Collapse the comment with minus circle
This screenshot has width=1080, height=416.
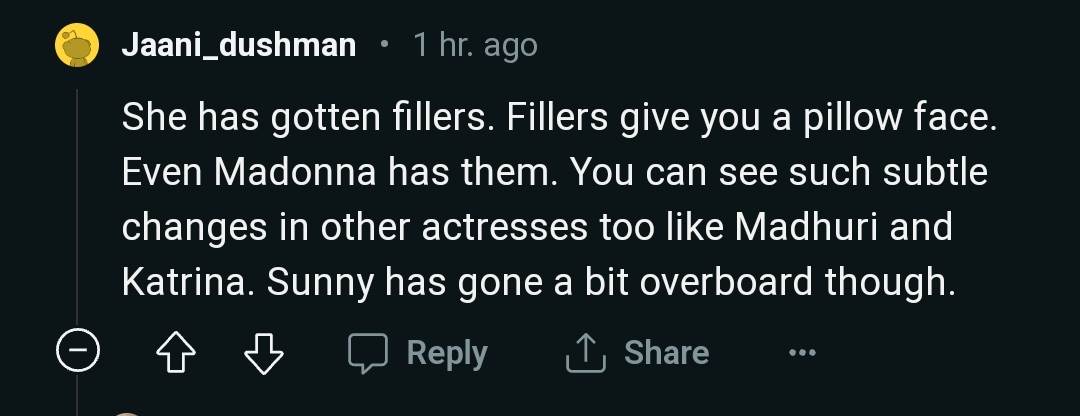click(x=78, y=353)
